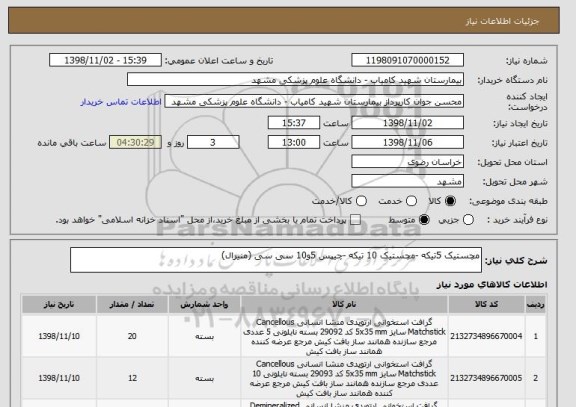Viewport: 576px width, 407px height.
Task: Click the کد کالا column header
Action: click(486, 305)
